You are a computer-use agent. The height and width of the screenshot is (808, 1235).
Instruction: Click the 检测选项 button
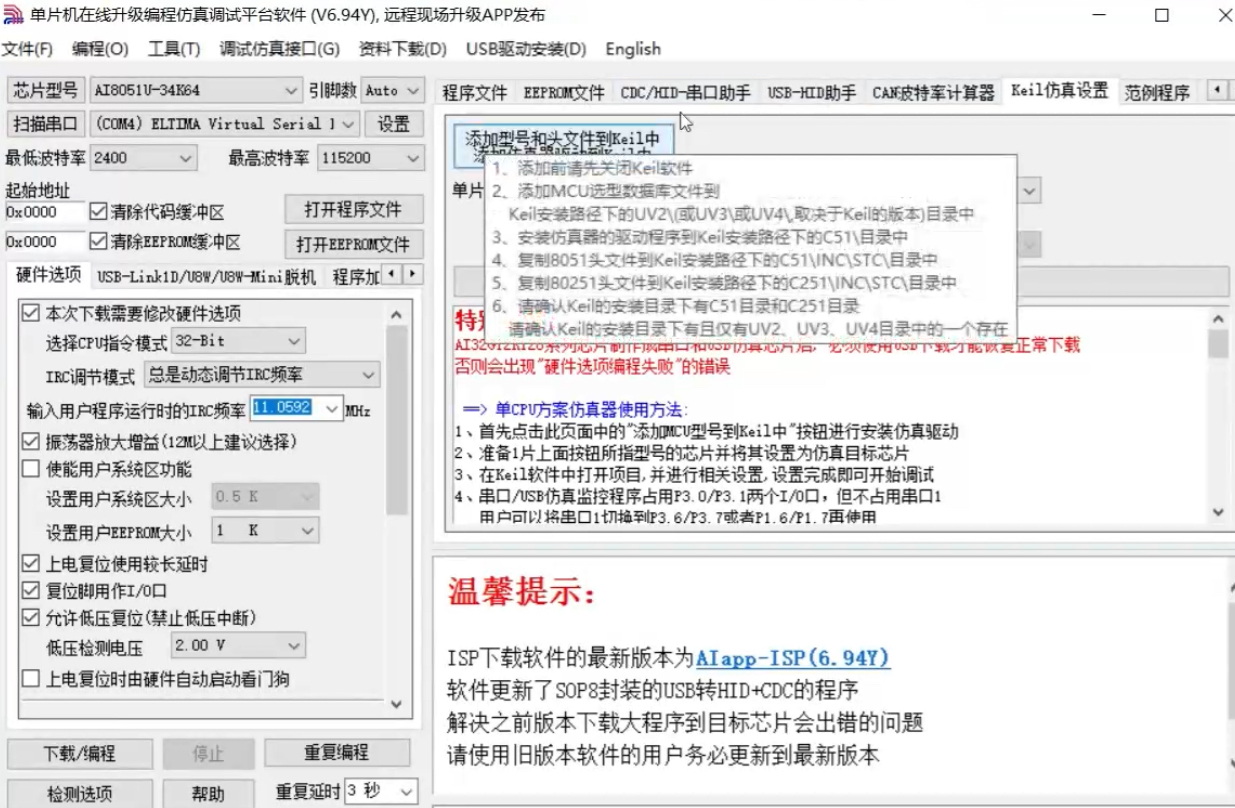coord(80,794)
